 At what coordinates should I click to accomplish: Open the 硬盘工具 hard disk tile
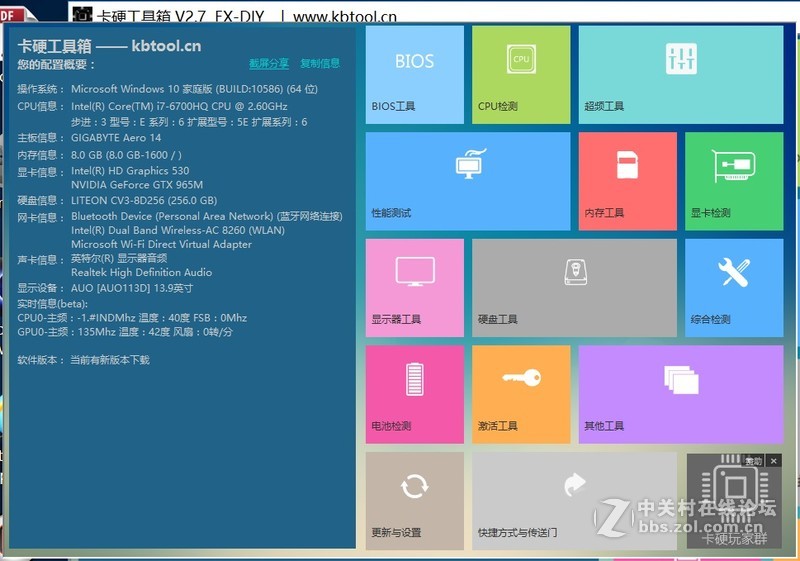coord(574,288)
